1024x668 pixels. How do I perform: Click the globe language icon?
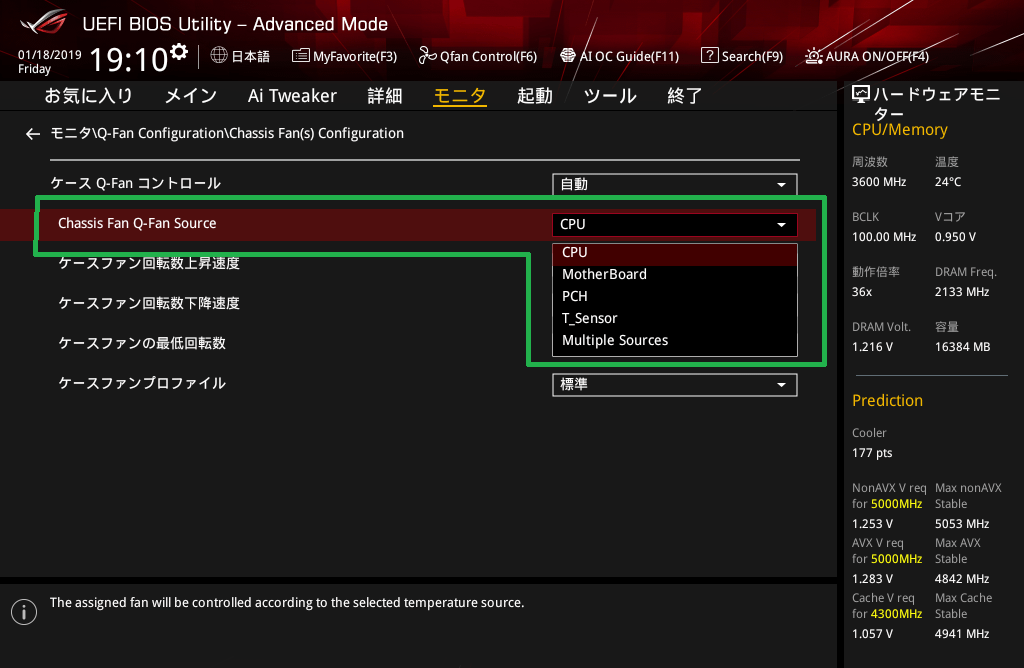[219, 56]
